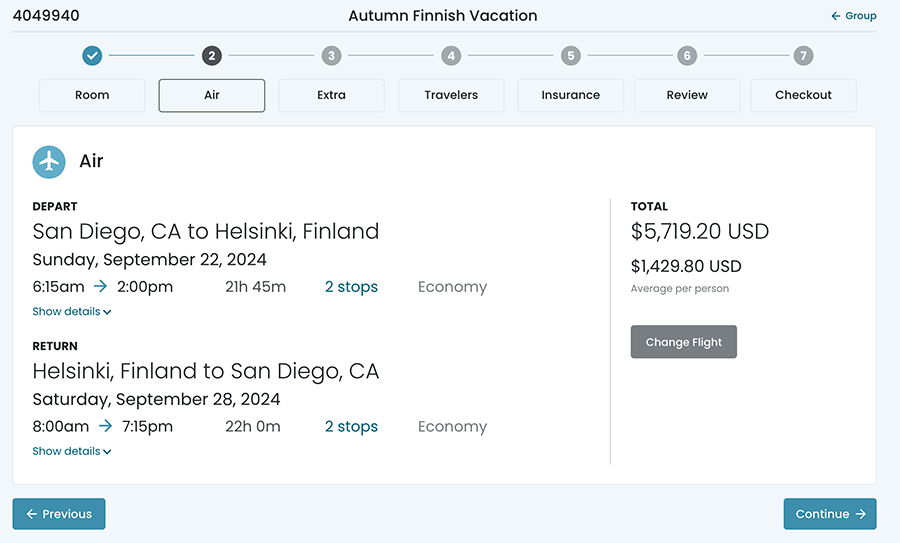This screenshot has width=900, height=543.
Task: Expand Show details for the departing flight
Action: [x=72, y=312]
